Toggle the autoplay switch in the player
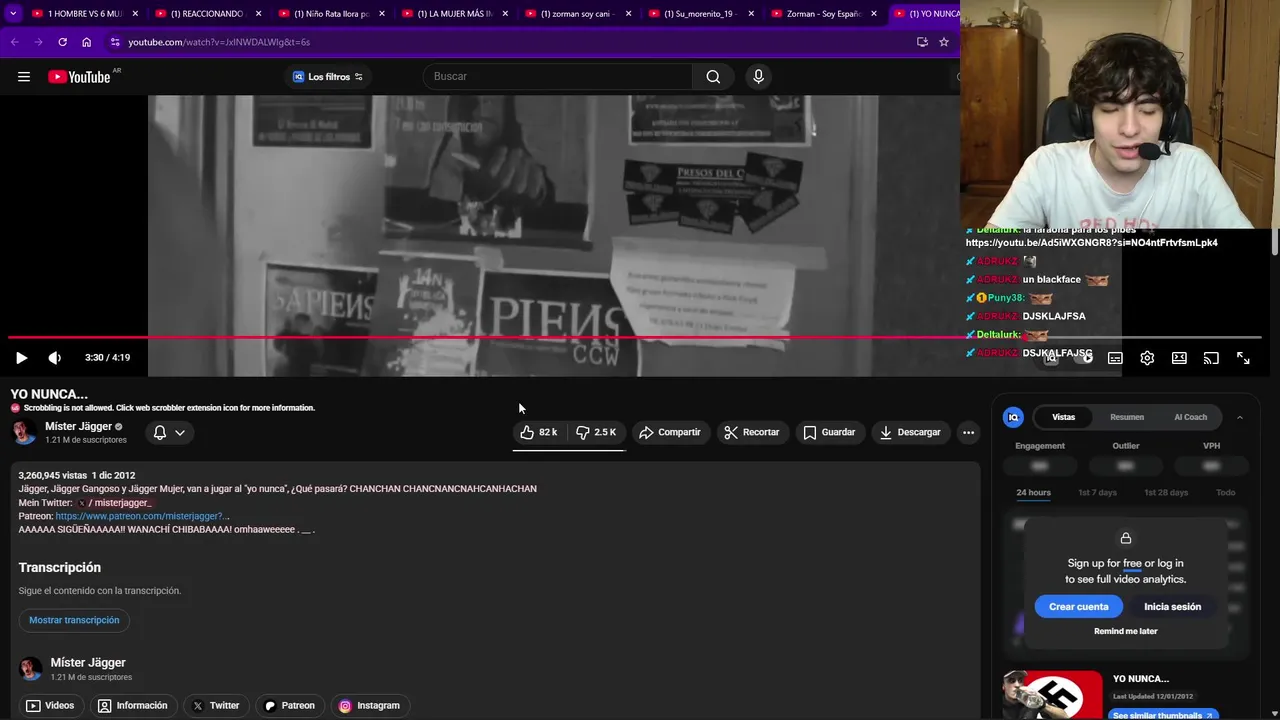Screen dimensions: 1280x720 (1085, 358)
